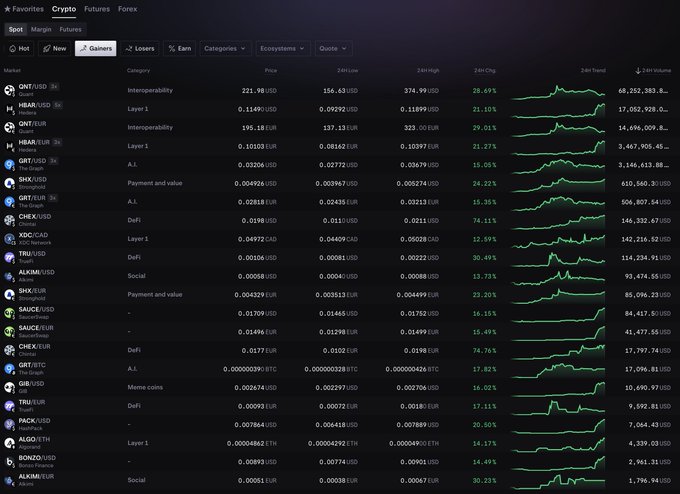The height and width of the screenshot is (494, 680).
Task: Click the QNT/EUR coin icon
Action: (10, 128)
